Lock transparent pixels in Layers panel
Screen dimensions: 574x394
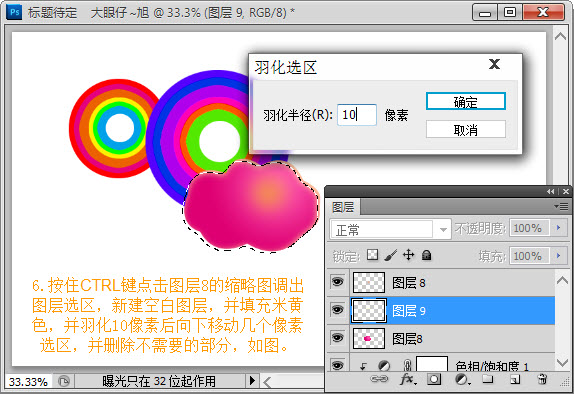click(372, 254)
